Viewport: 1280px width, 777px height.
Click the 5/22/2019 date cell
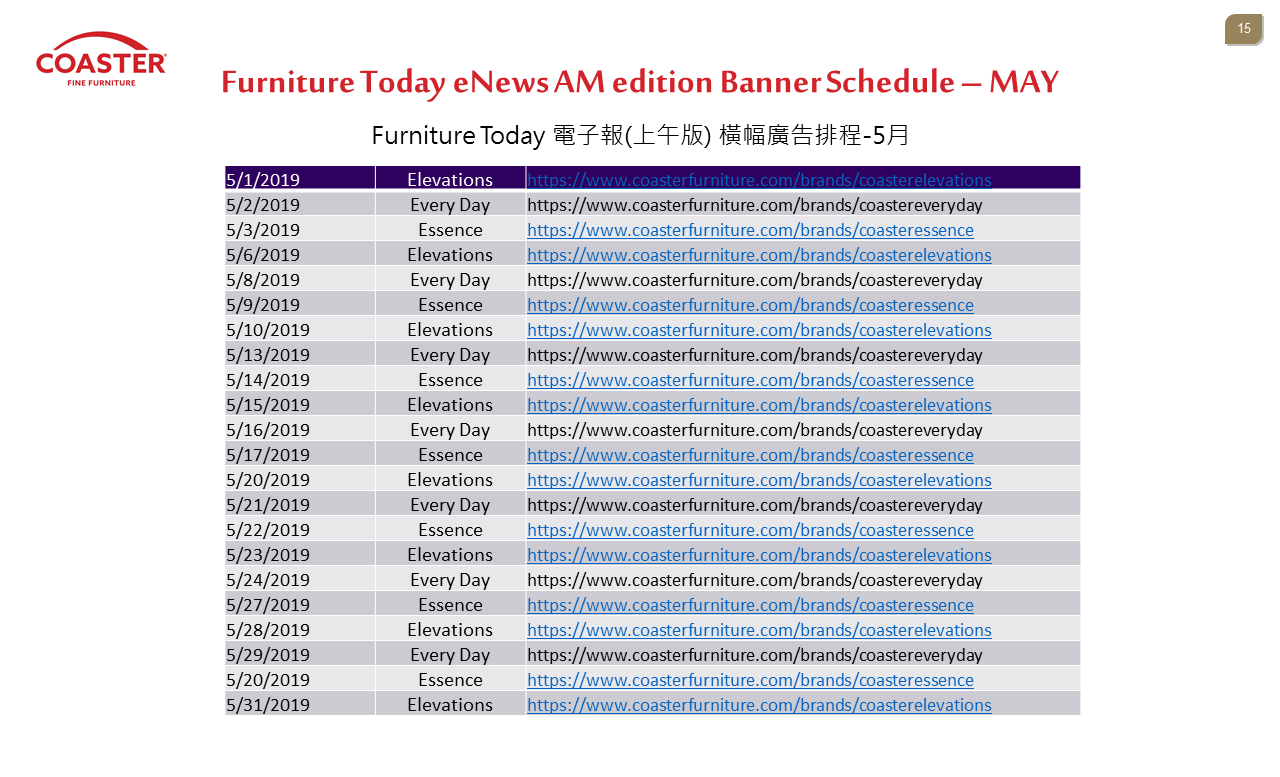coord(300,529)
